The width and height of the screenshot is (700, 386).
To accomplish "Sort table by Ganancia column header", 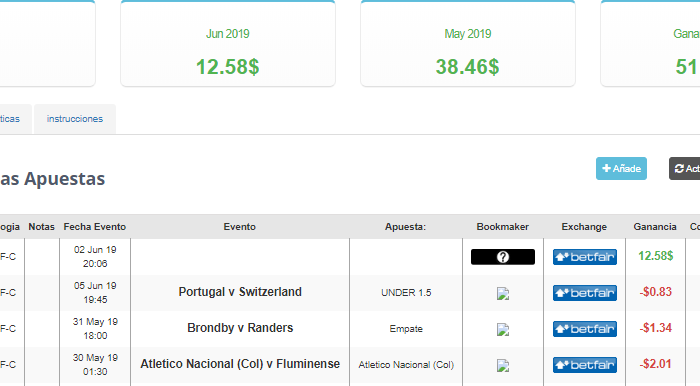I will tap(655, 227).
